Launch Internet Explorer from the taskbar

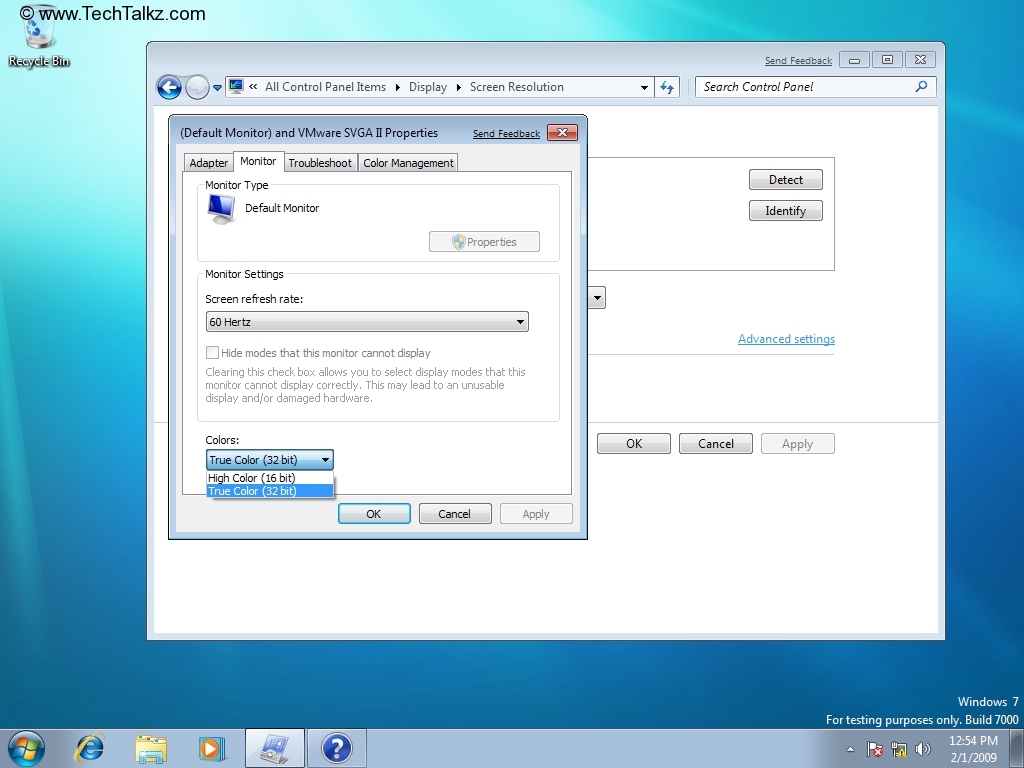(x=89, y=747)
